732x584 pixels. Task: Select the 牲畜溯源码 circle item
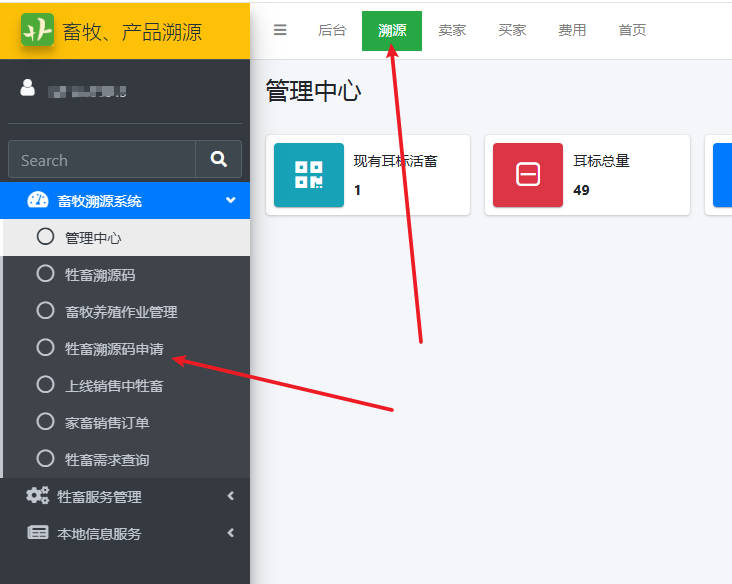coord(45,274)
